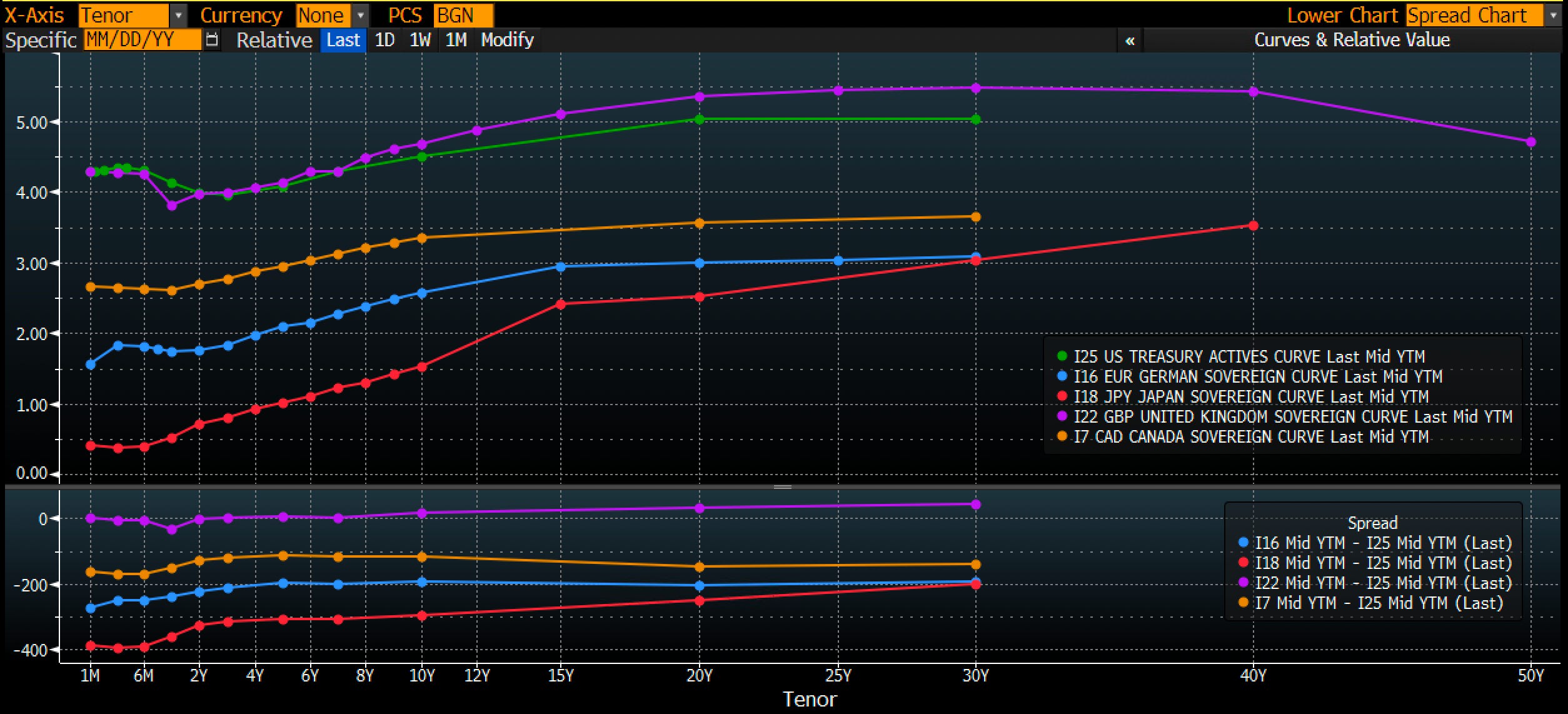
Task: Expand the X-Axis Tenor dropdown
Action: [x=178, y=15]
